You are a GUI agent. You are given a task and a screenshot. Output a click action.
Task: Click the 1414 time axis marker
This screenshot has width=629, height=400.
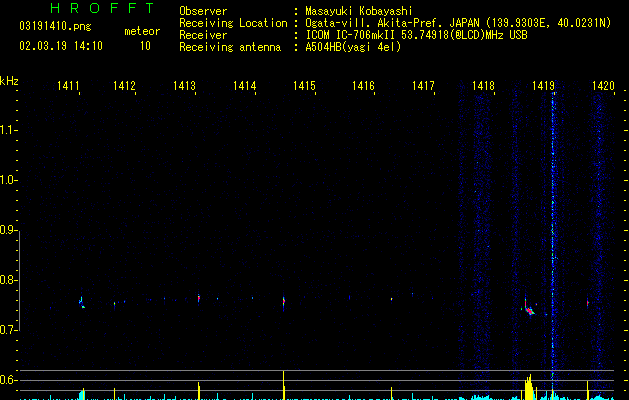tap(244, 86)
